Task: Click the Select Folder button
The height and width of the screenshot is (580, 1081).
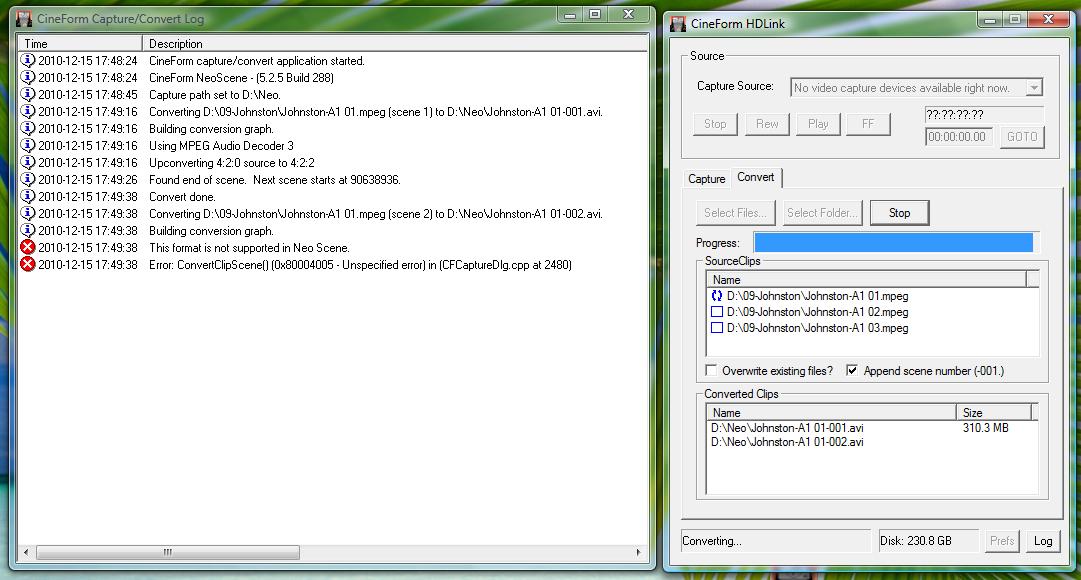Action: 822,212
